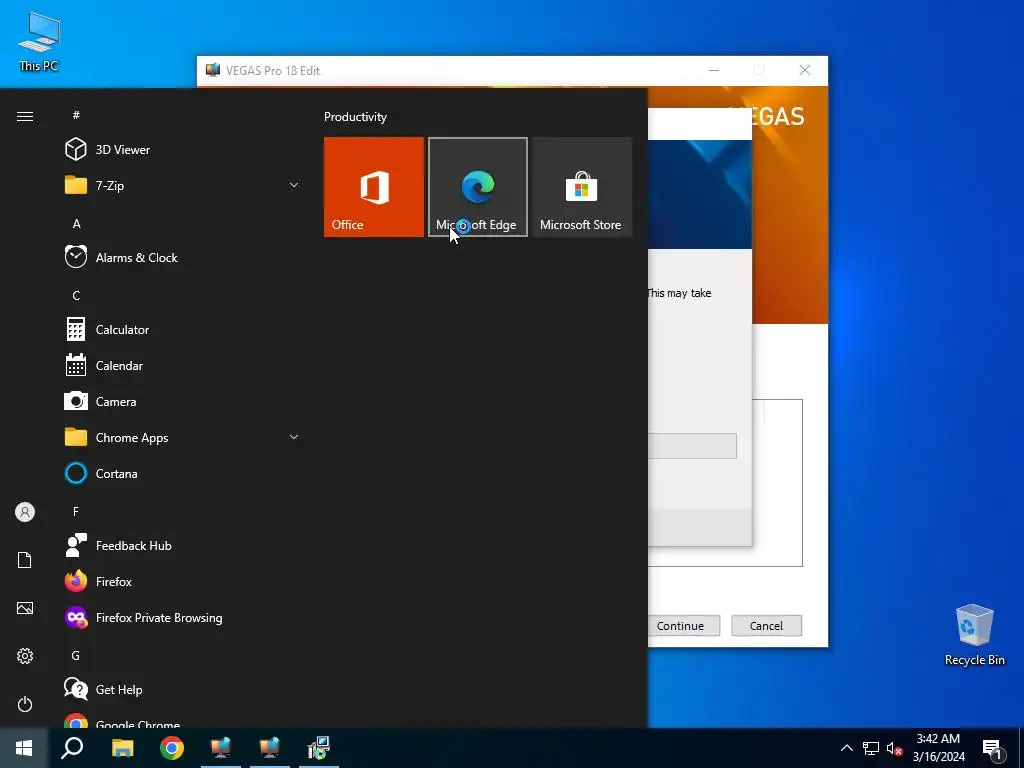The image size is (1024, 768).
Task: Click the progress bar in VEGAS installer
Action: click(x=692, y=445)
